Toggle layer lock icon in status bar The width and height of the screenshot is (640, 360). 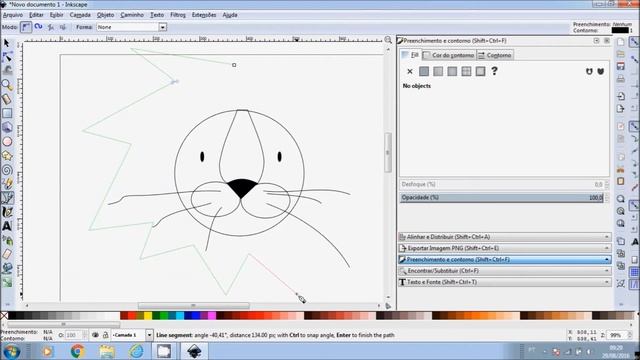pos(105,335)
